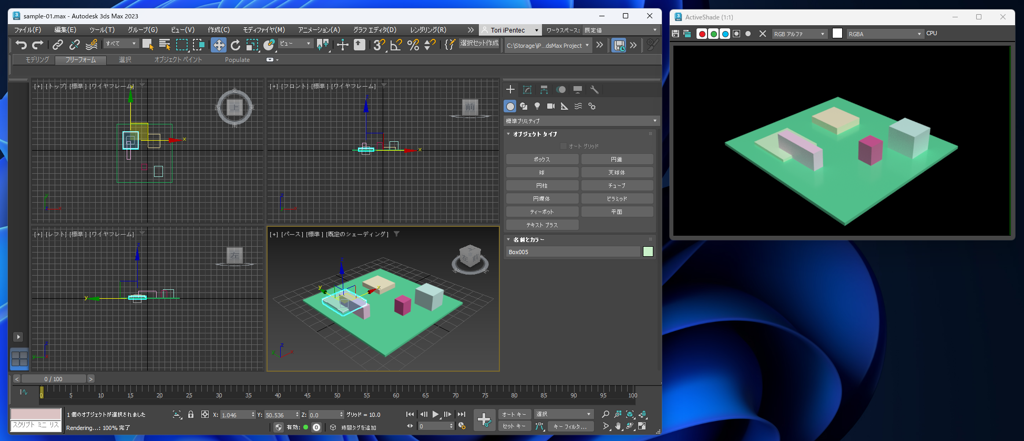Collapse the 名前とカラー rollout
Viewport: 1024px width, 441px height.
529,240
